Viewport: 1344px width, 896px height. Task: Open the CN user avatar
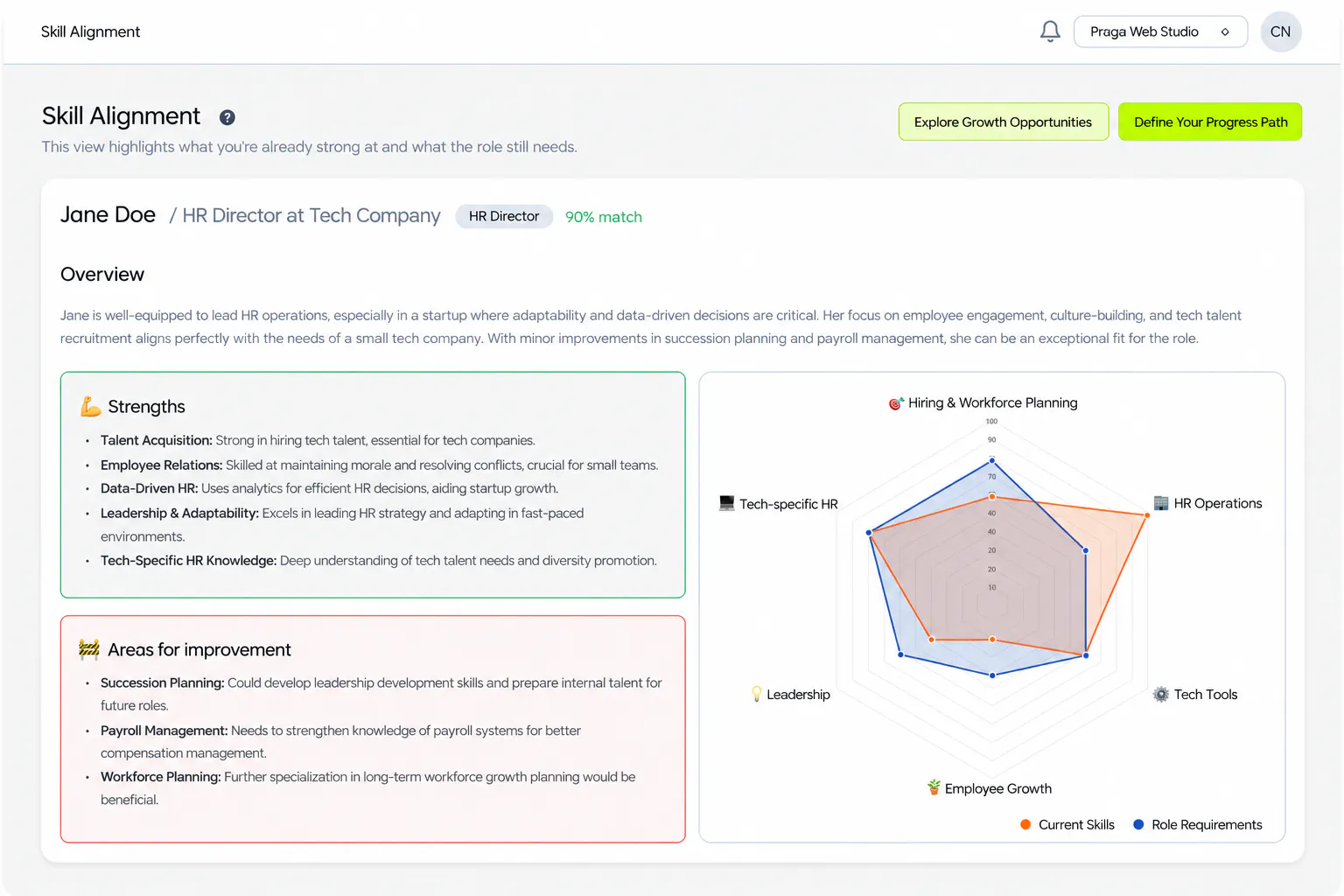(x=1281, y=31)
